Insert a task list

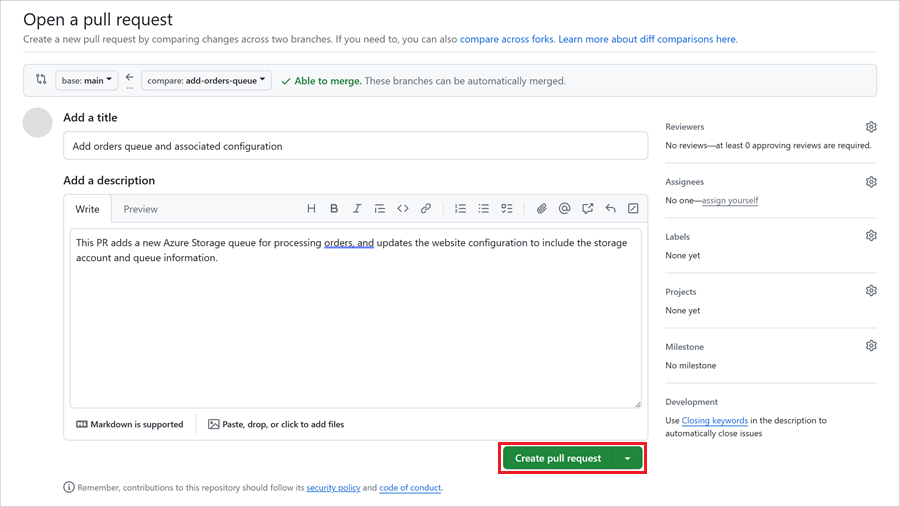(507, 208)
